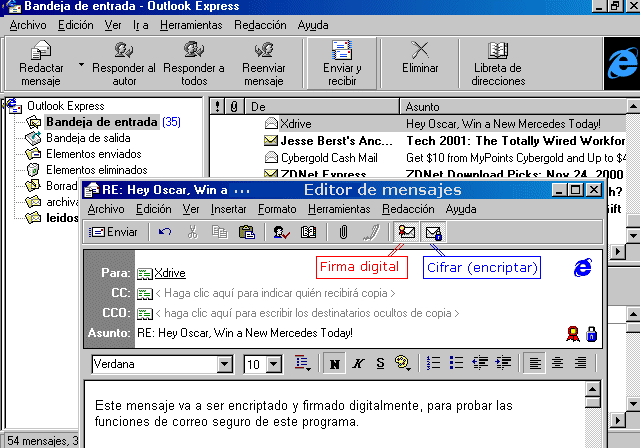
Task: Click address book icon in editor toolbar
Action: [x=309, y=232]
